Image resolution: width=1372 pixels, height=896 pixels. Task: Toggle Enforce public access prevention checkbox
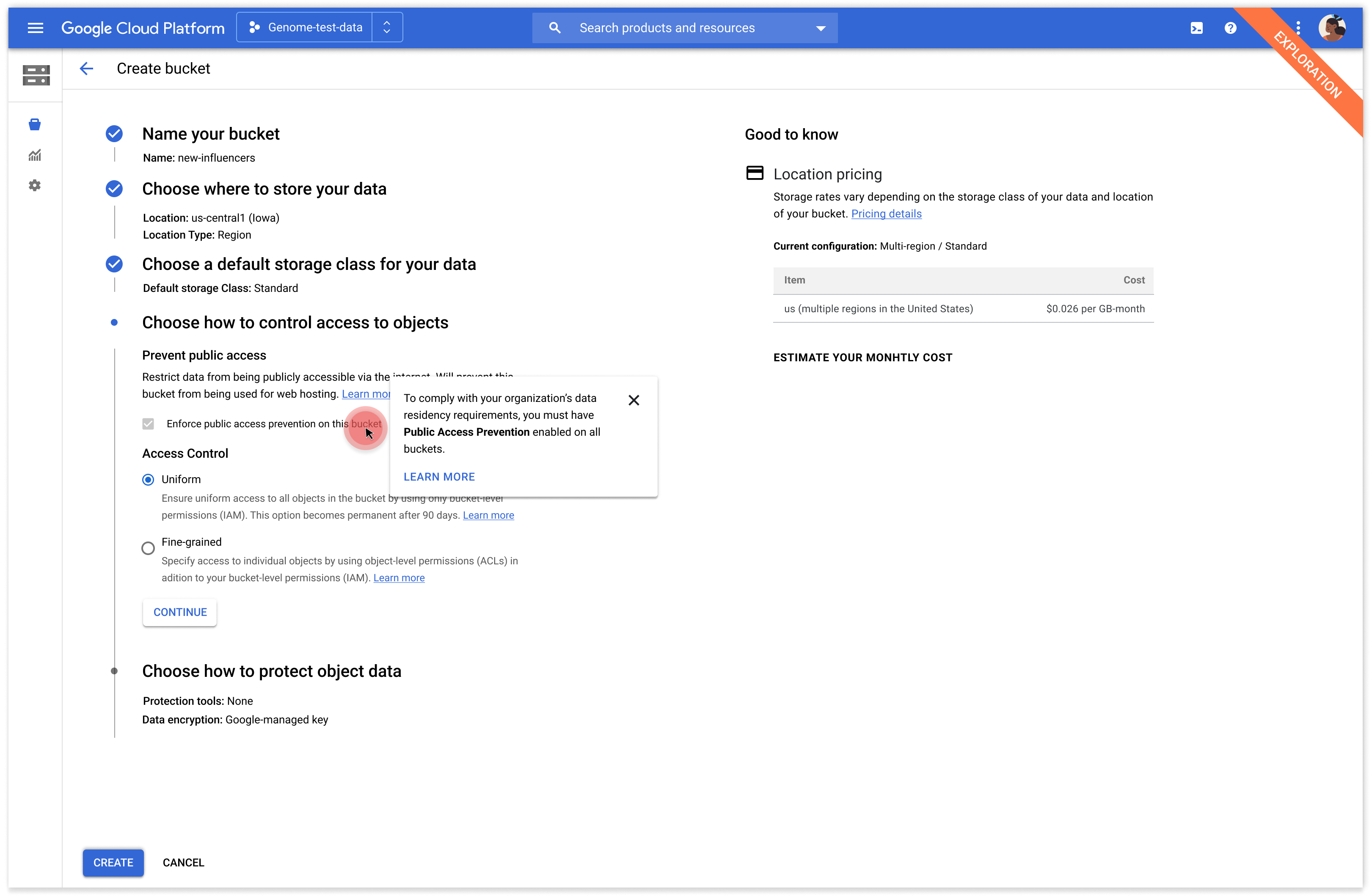coord(148,424)
